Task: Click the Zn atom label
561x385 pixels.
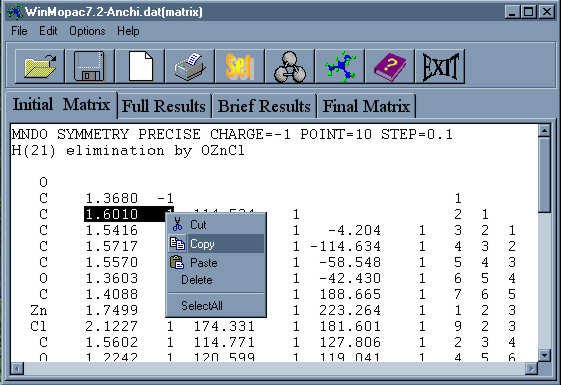Action: point(39,310)
